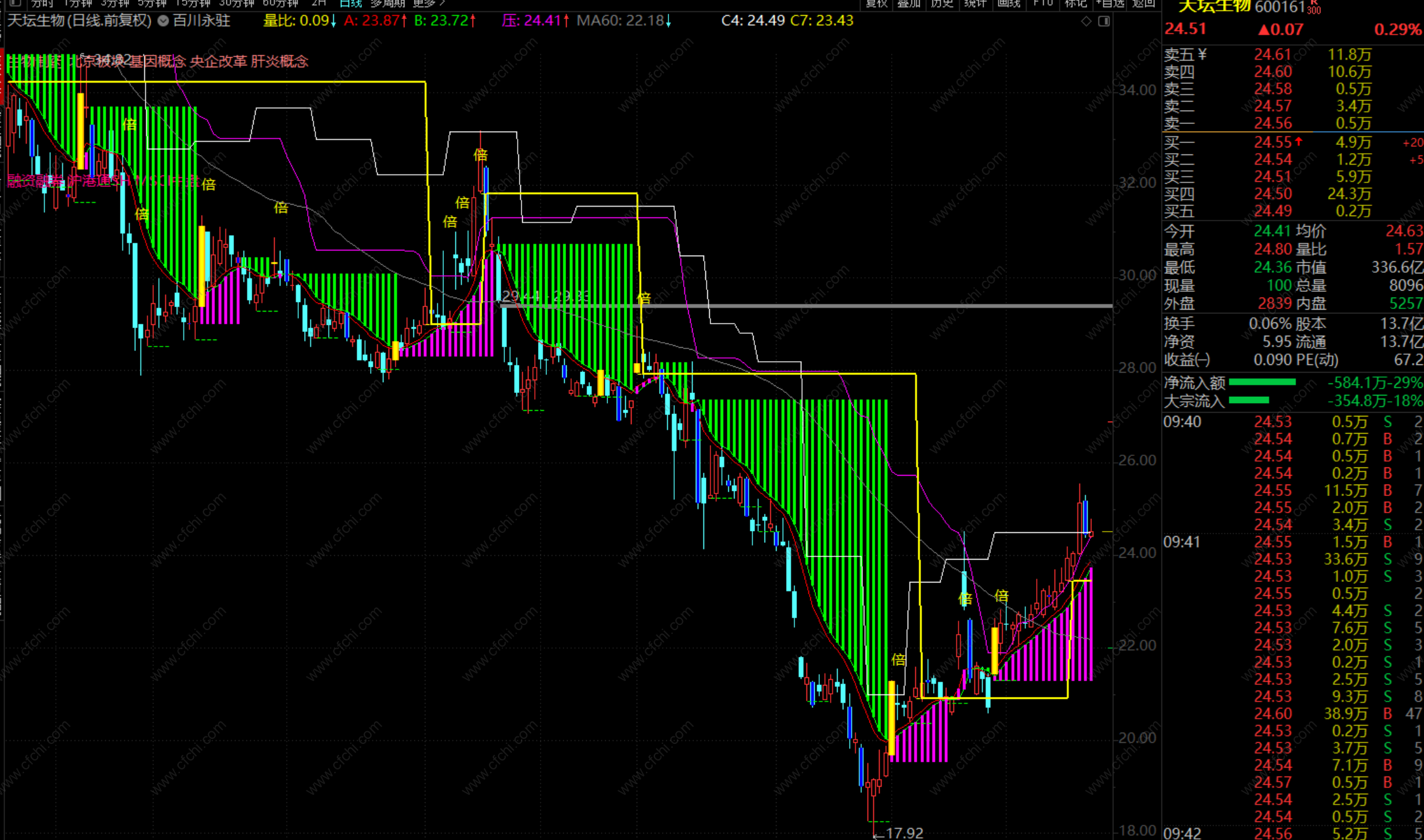The image size is (1424, 840).
Task: Click the circular arrow beside 天坛生物 title
Action: click(x=163, y=21)
